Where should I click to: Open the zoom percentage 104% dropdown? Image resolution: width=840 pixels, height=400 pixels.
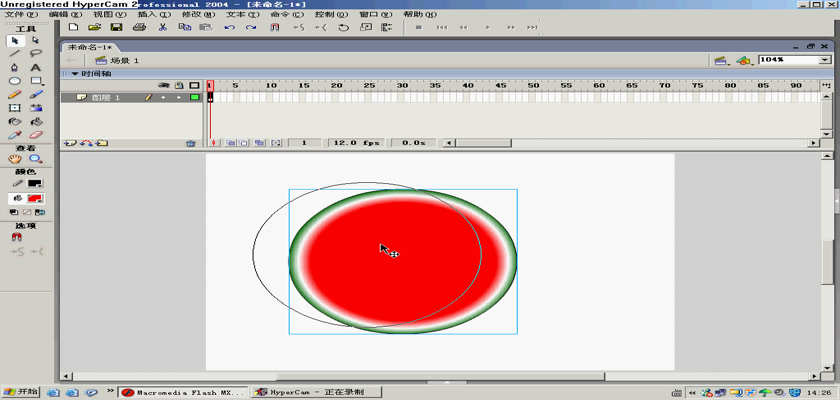[825, 60]
